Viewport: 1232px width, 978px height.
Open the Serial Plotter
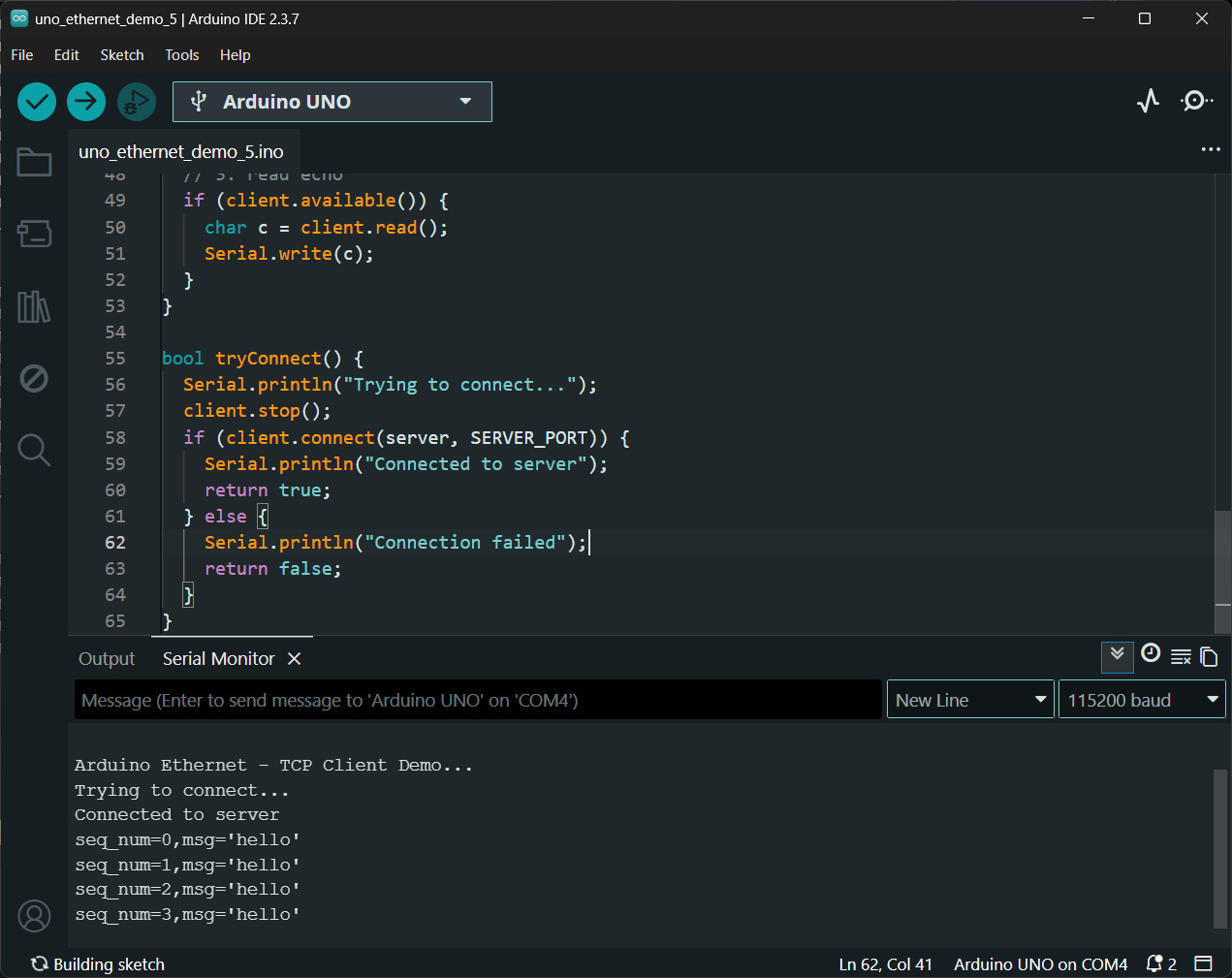(1148, 102)
